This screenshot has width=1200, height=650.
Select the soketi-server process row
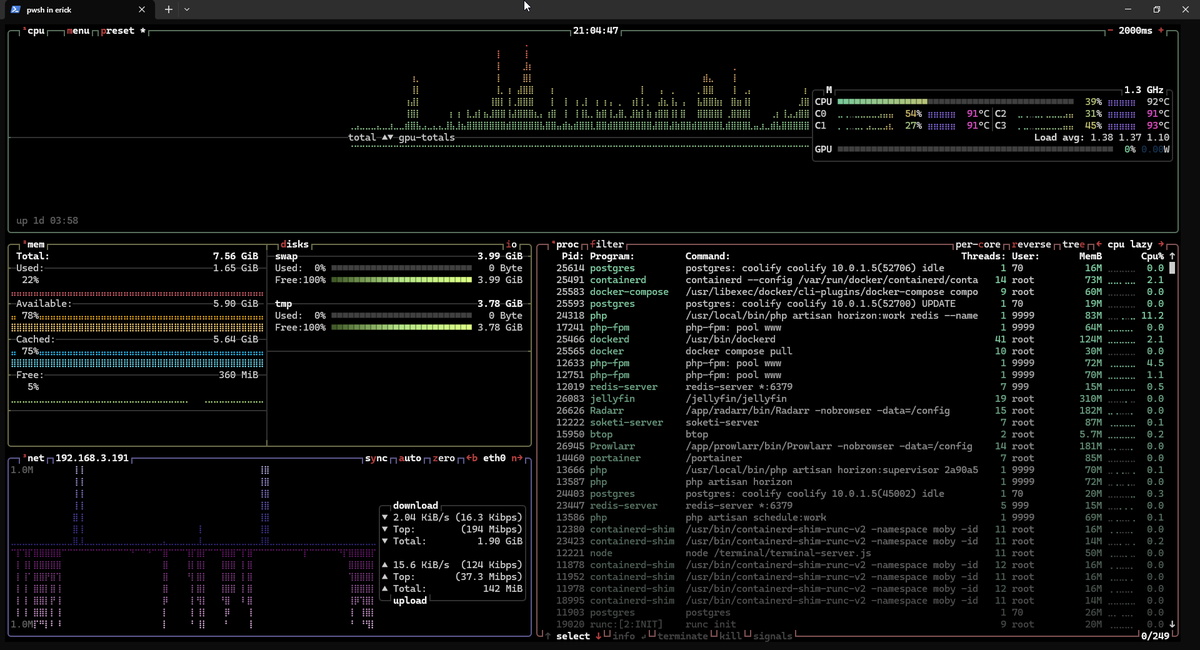[861, 422]
